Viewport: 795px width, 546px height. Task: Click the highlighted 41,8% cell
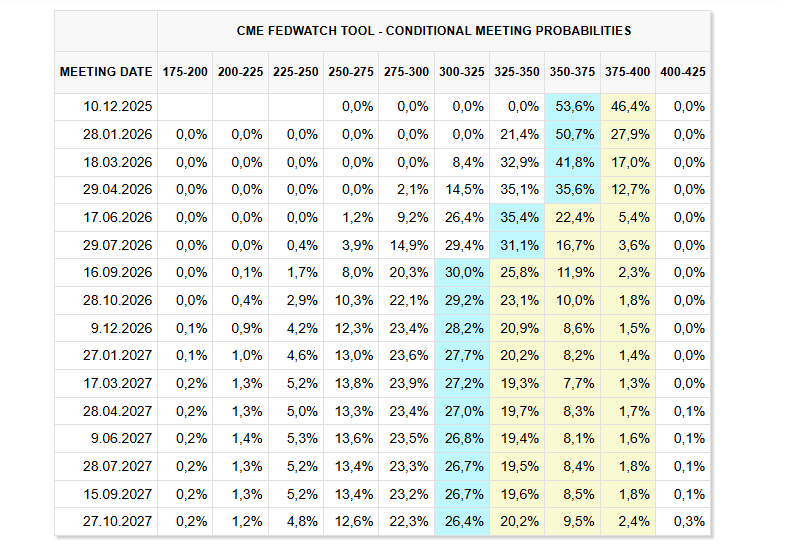(575, 162)
